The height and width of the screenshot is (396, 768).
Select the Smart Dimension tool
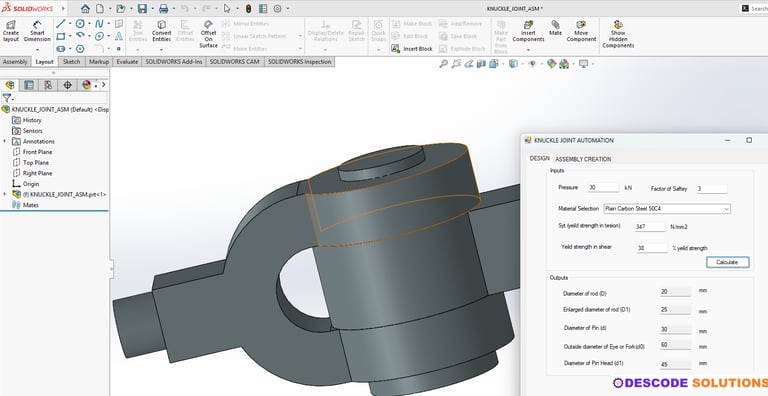(x=37, y=31)
